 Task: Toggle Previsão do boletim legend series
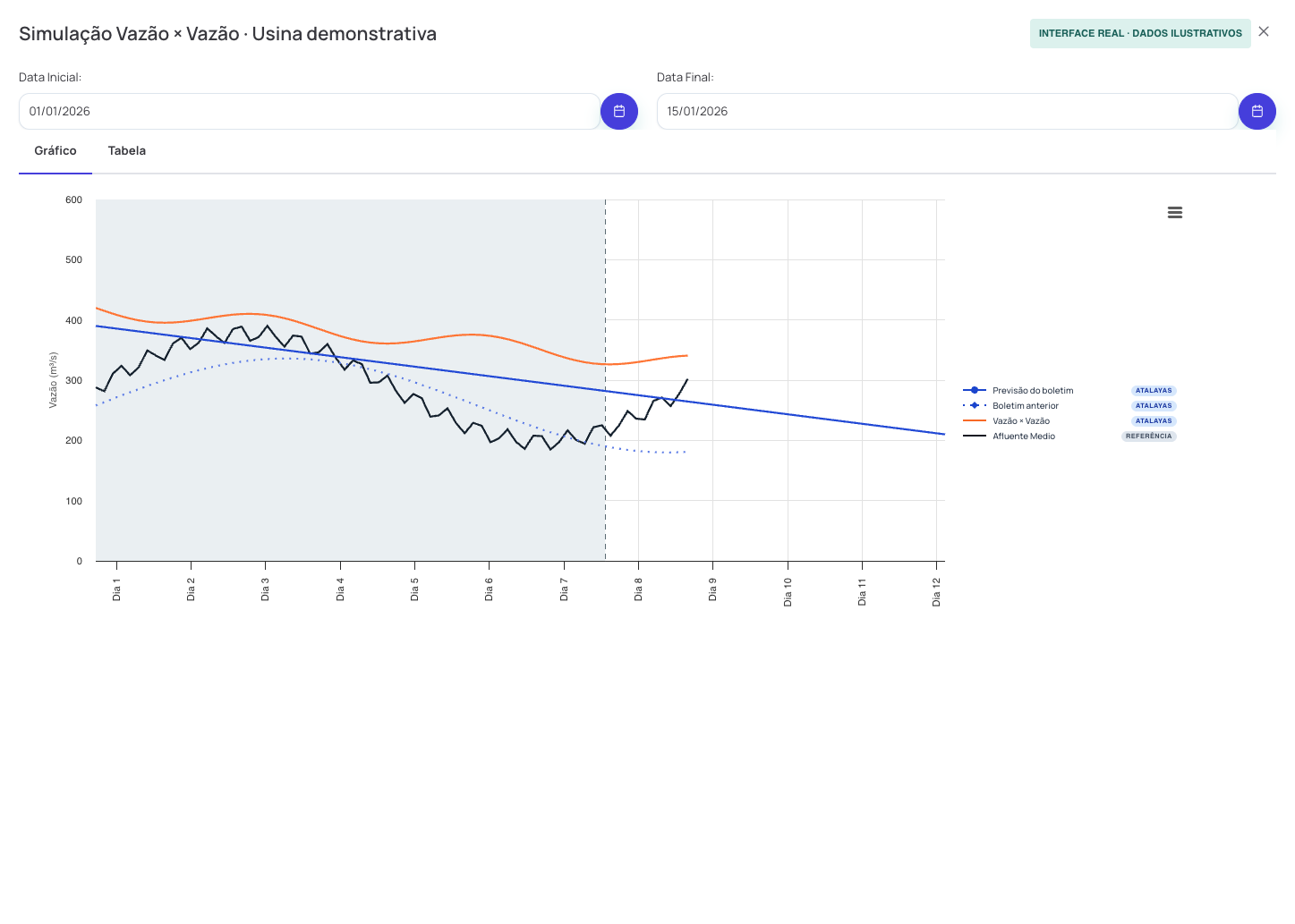click(1033, 391)
